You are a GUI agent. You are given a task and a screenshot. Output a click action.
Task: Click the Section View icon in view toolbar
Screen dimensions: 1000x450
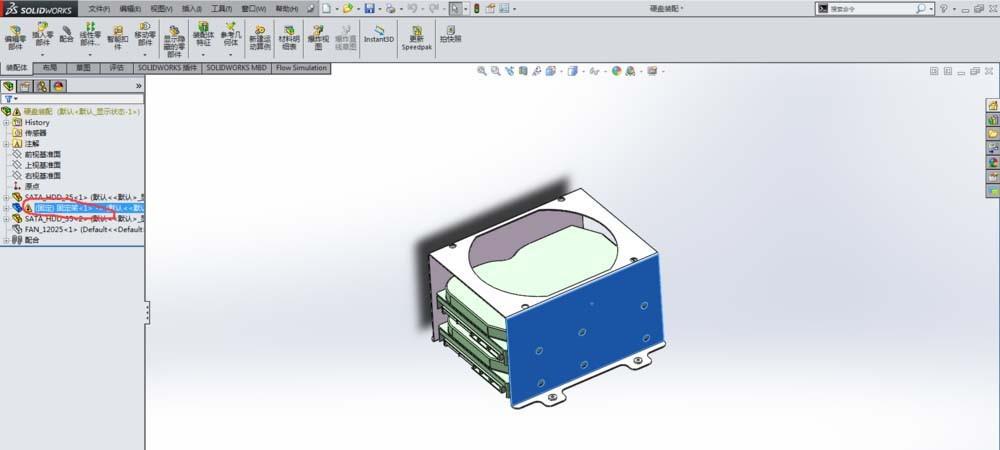[523, 71]
